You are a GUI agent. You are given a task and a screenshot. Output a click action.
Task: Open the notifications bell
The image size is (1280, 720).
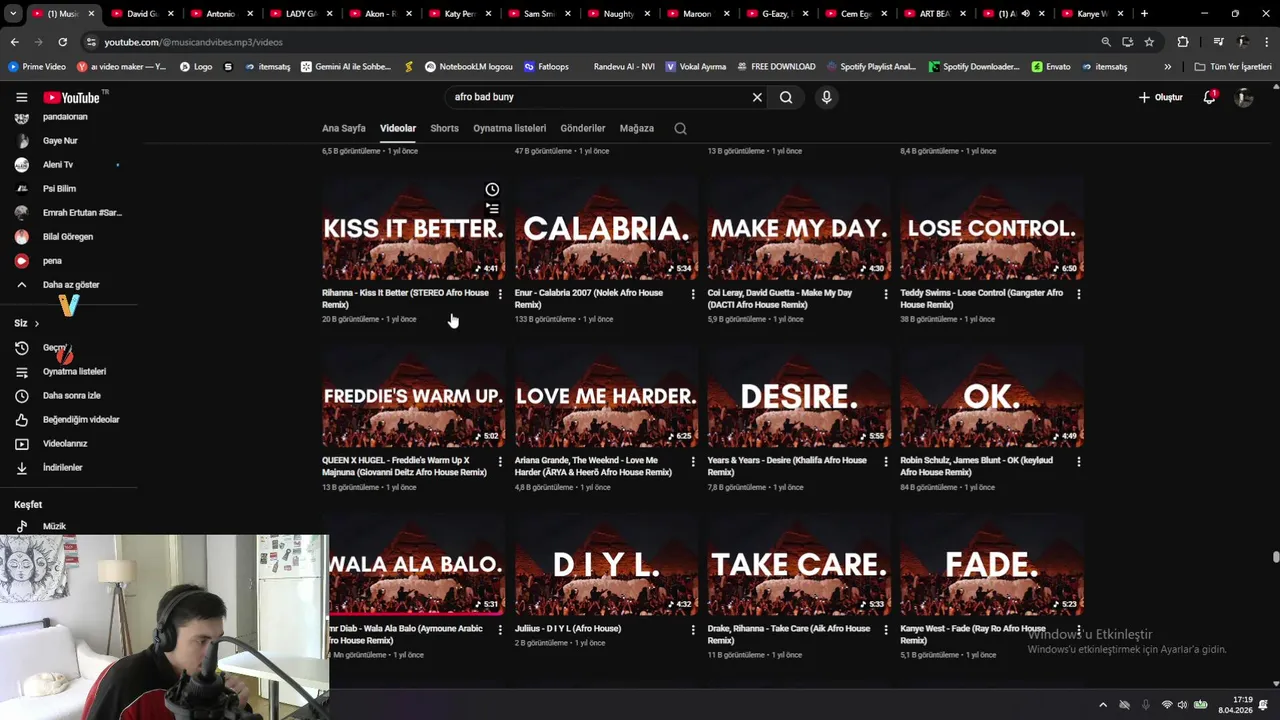pos(1209,97)
